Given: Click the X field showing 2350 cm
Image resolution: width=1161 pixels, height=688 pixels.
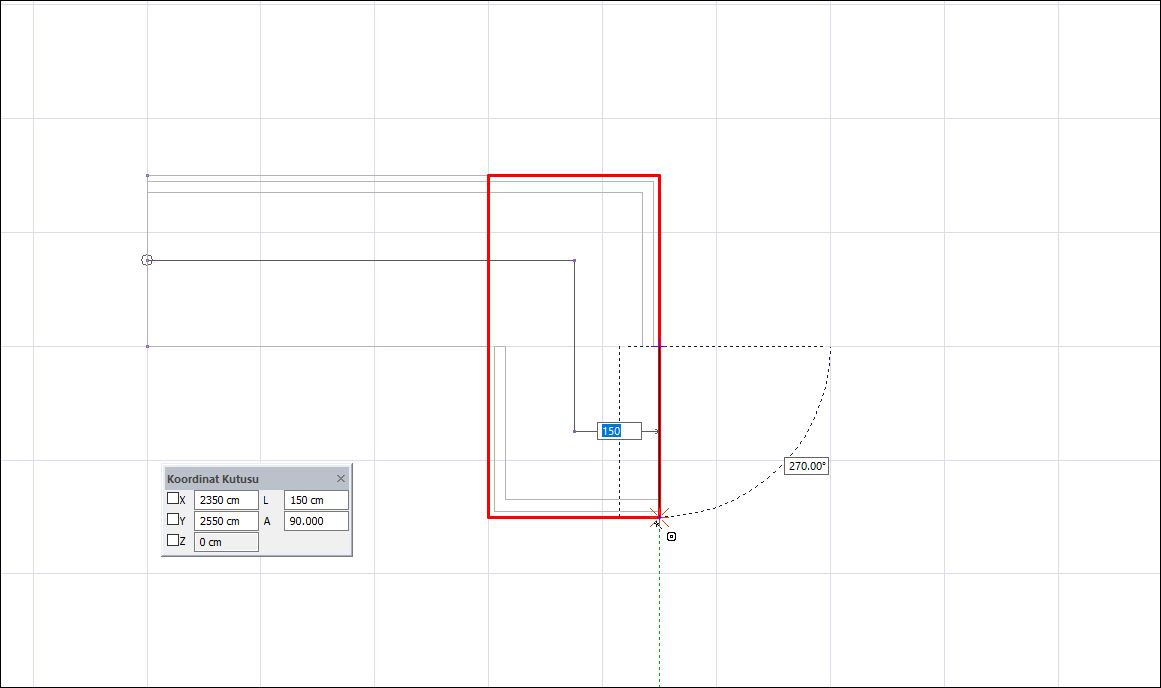Looking at the screenshot, I should pyautogui.click(x=227, y=500).
